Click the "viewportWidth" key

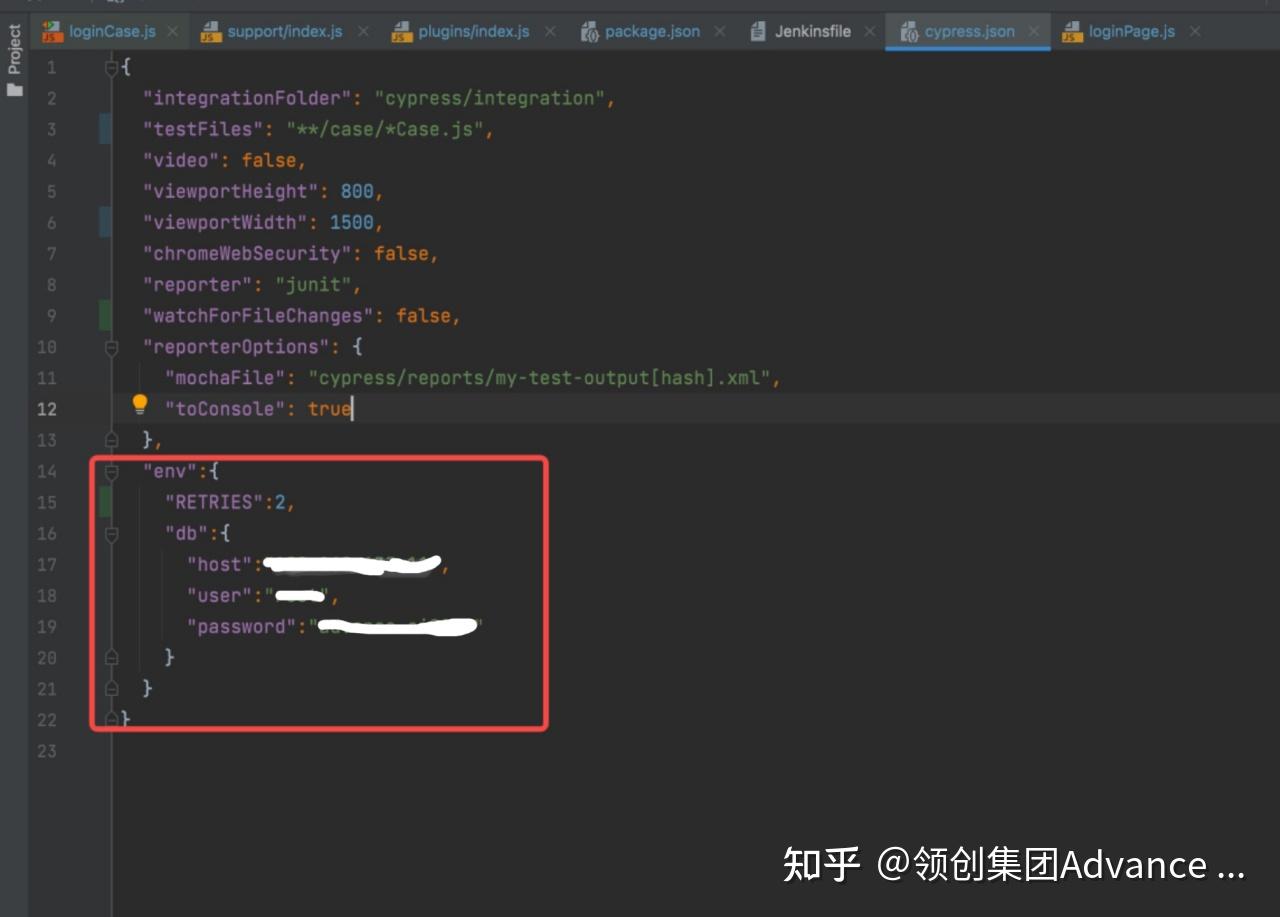coord(225,222)
